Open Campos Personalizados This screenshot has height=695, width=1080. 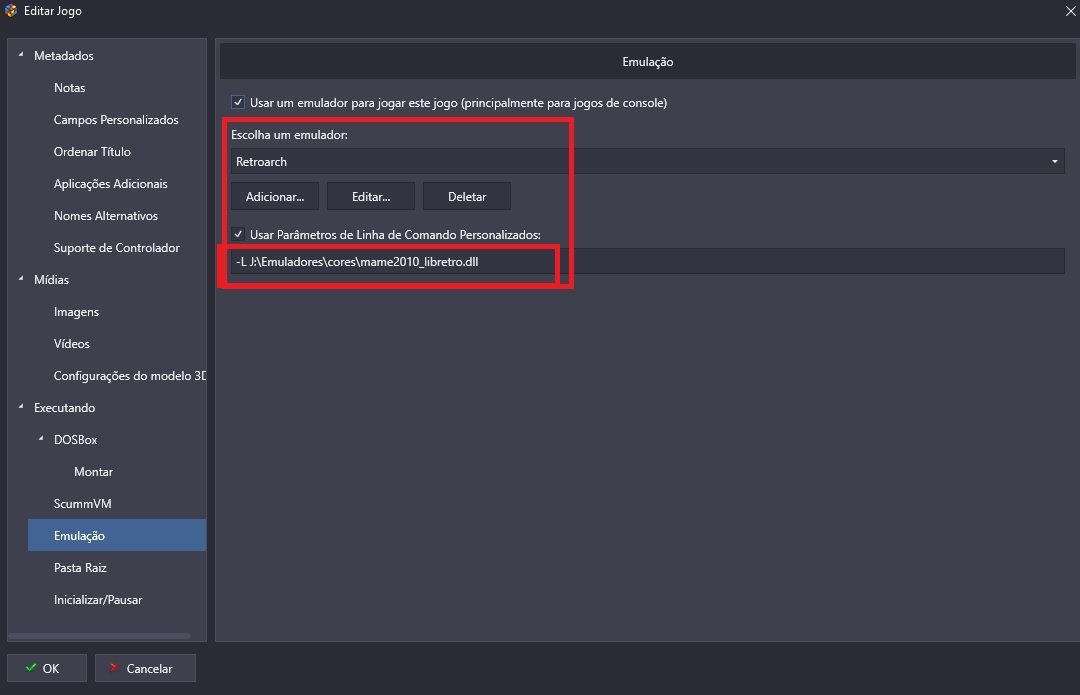116,120
